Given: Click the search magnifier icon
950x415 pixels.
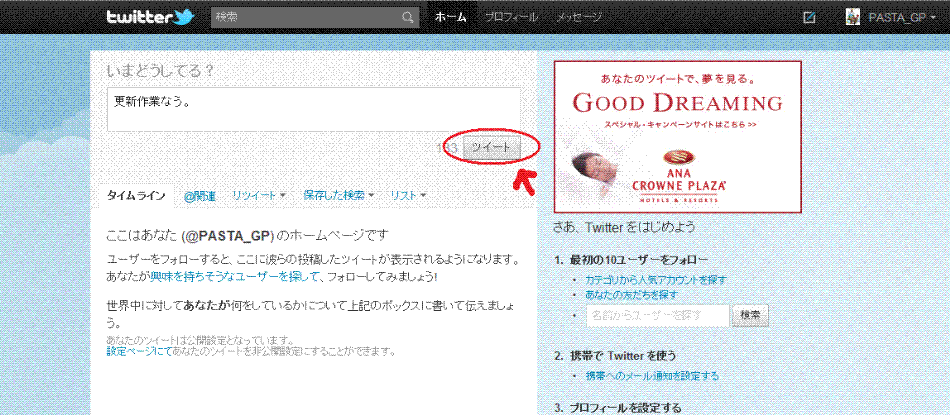Looking at the screenshot, I should click(x=408, y=18).
